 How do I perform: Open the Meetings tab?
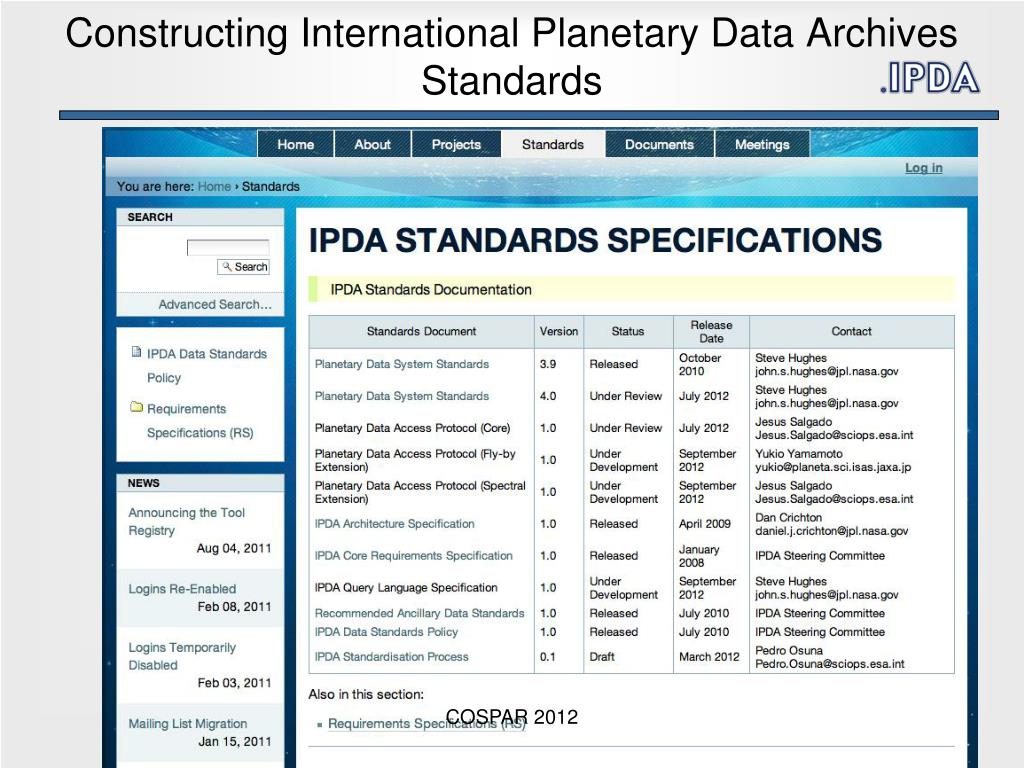tap(762, 144)
